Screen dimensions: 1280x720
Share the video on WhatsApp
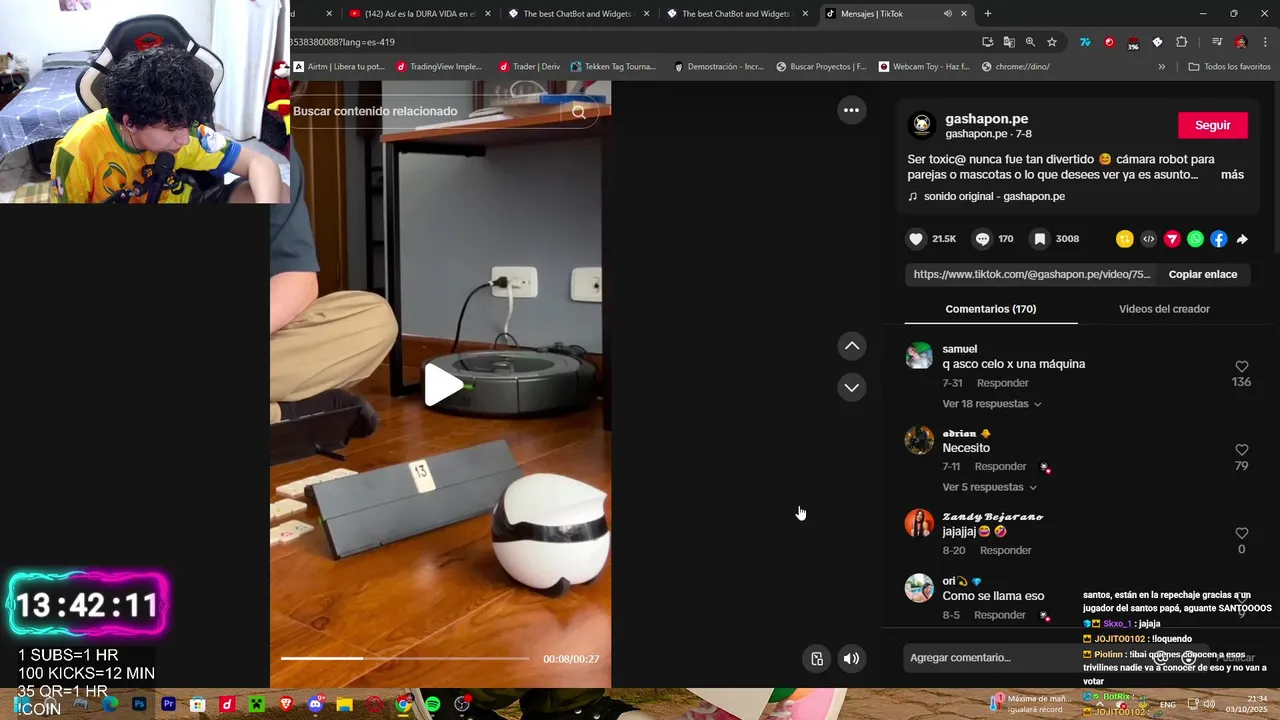point(1195,239)
